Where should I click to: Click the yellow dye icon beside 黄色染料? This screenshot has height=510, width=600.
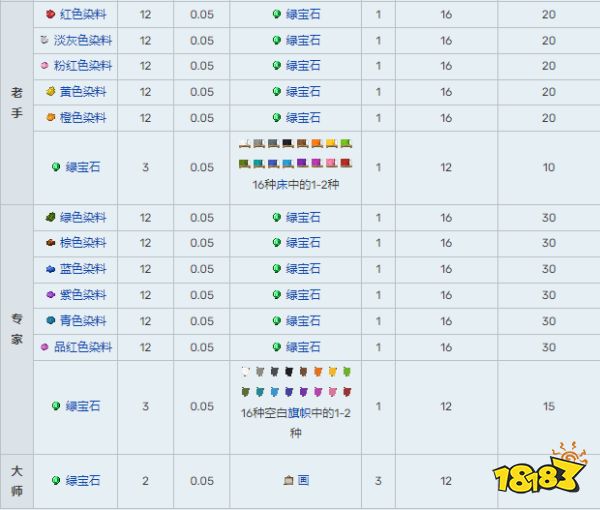(x=50, y=91)
